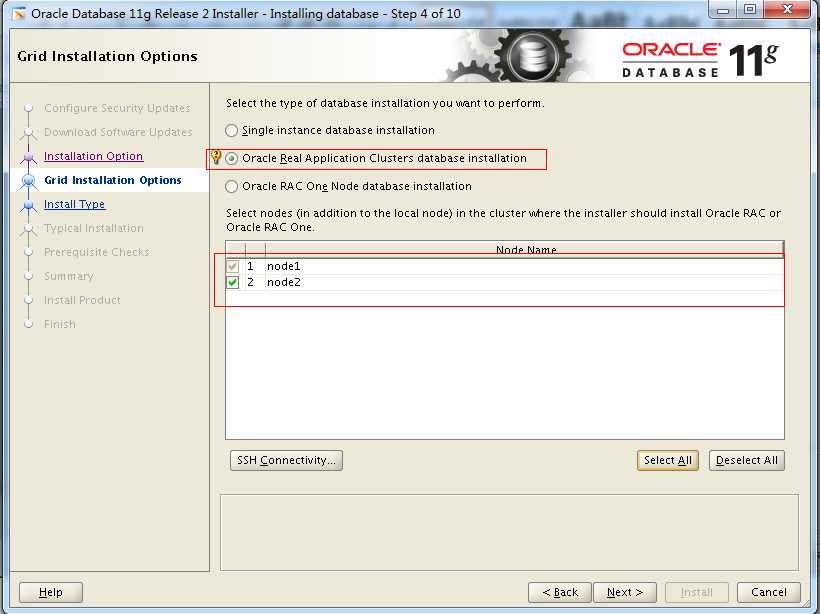The image size is (820, 614).
Task: Maximize the Oracle installer window
Action: (x=750, y=10)
